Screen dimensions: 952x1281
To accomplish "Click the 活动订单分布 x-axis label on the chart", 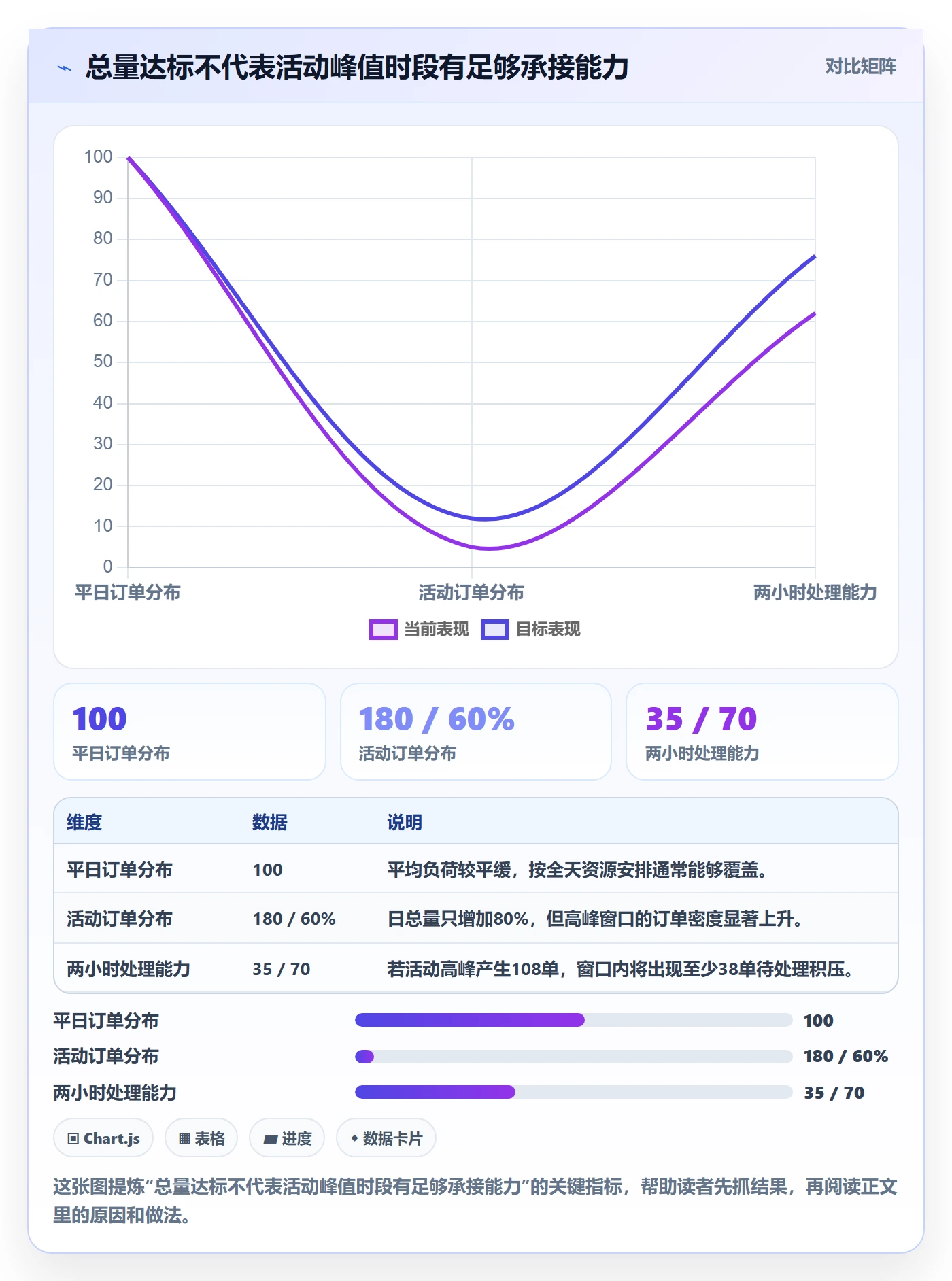I will 471,593.
